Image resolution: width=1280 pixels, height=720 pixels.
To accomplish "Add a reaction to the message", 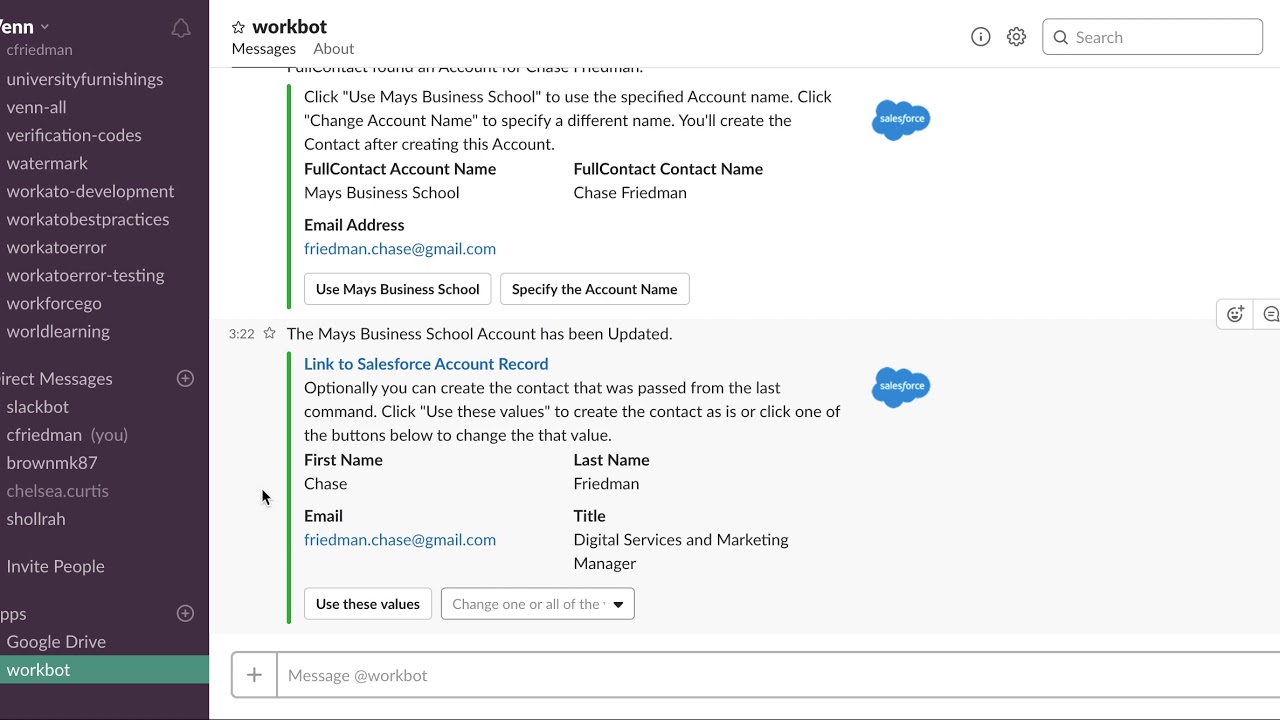I will pyautogui.click(x=1235, y=314).
